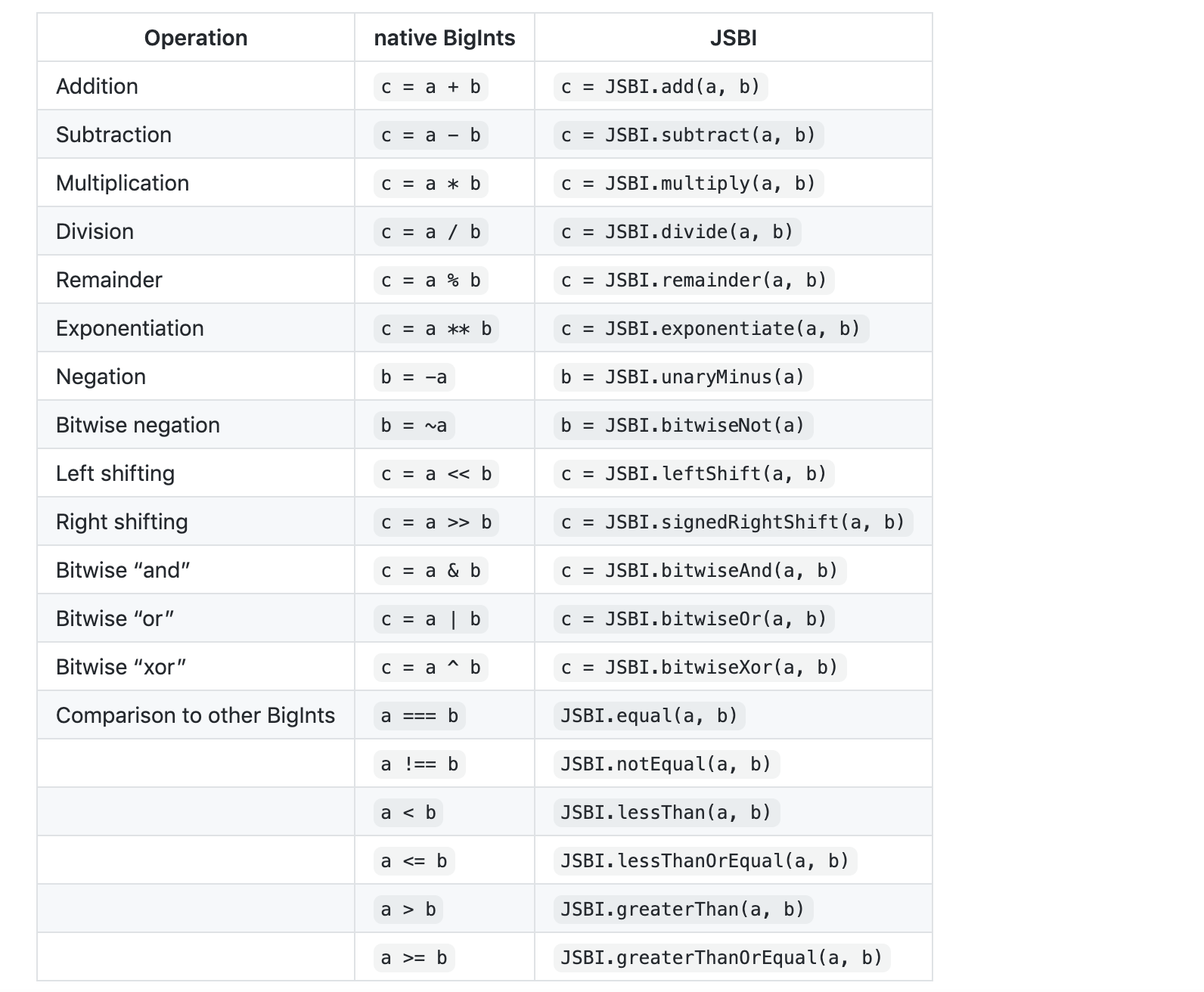The height and width of the screenshot is (992, 1204).
Task: Select the Subtraction row label
Action: tap(114, 135)
